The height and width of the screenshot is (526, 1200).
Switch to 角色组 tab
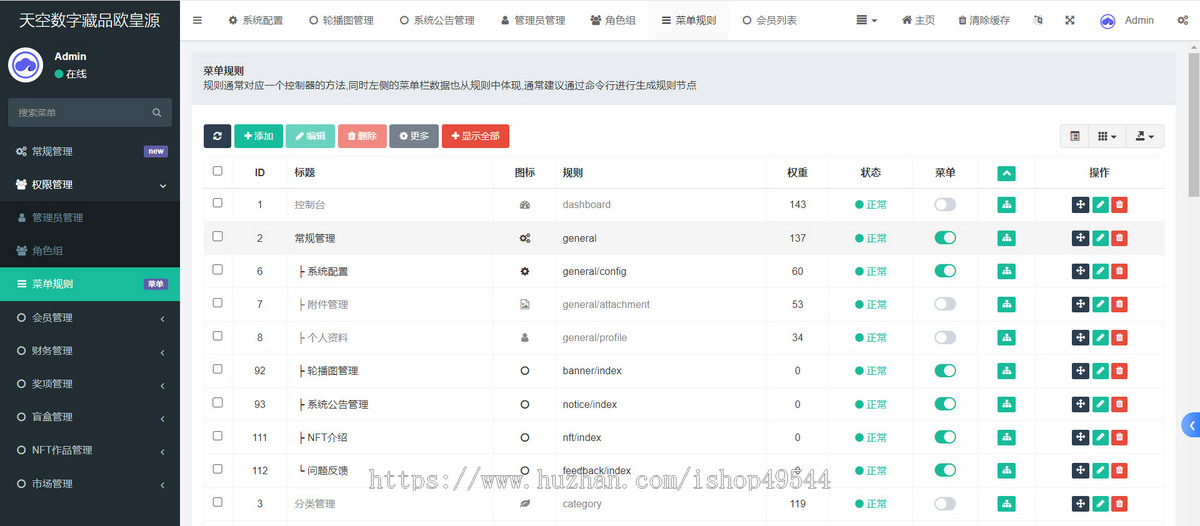[x=613, y=20]
